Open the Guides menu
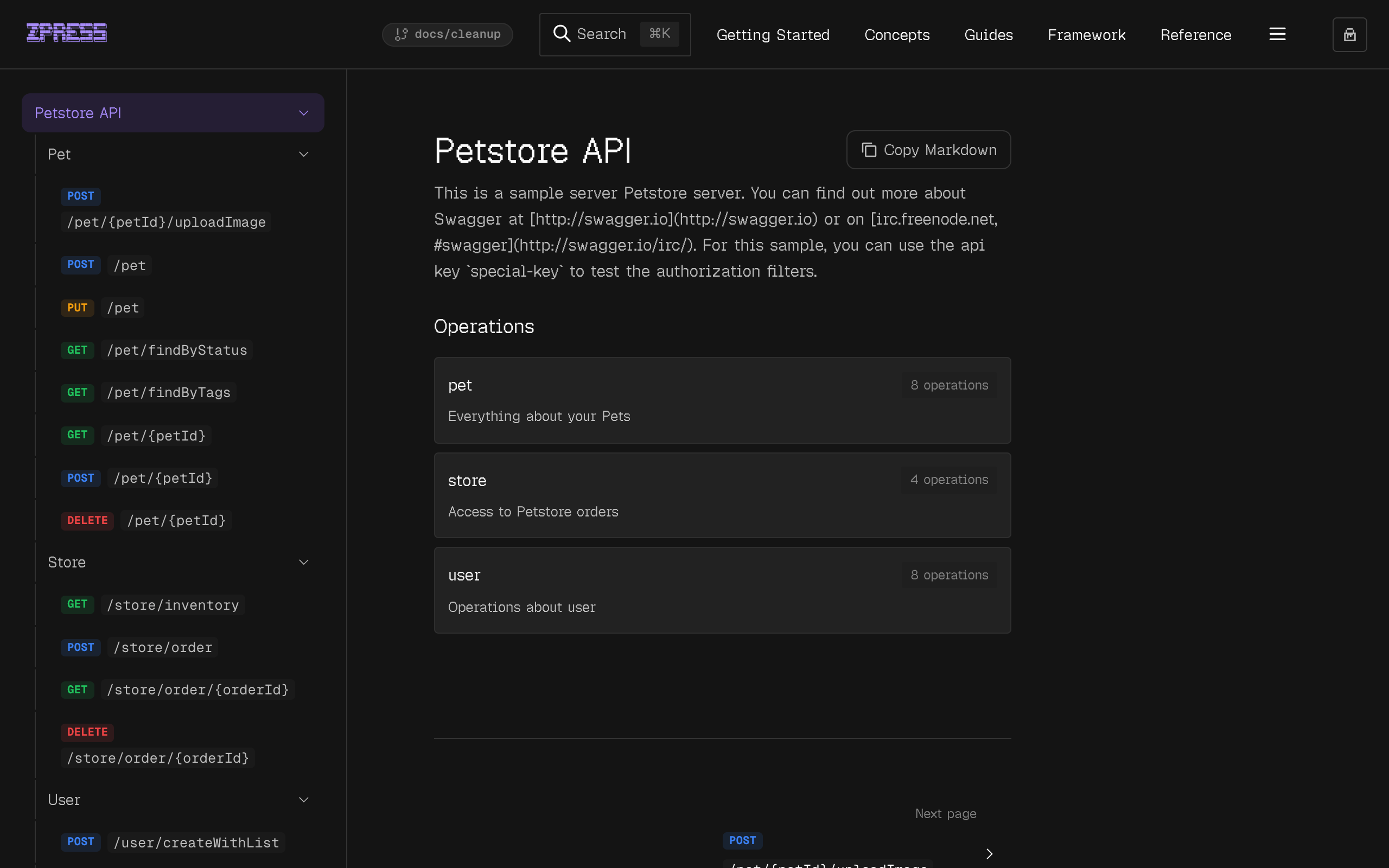1389x868 pixels. 989,35
